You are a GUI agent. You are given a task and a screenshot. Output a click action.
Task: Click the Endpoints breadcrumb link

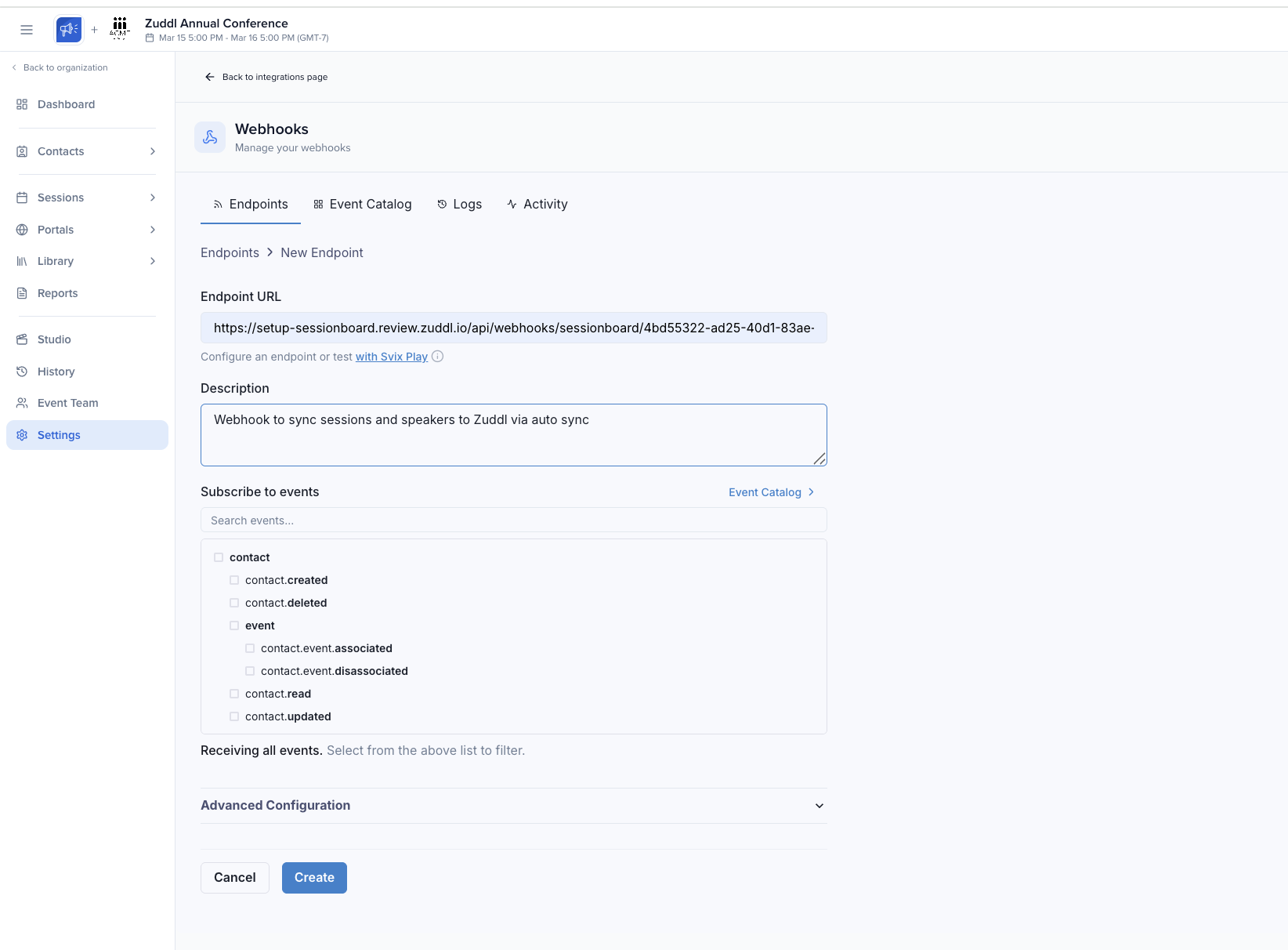tap(230, 252)
